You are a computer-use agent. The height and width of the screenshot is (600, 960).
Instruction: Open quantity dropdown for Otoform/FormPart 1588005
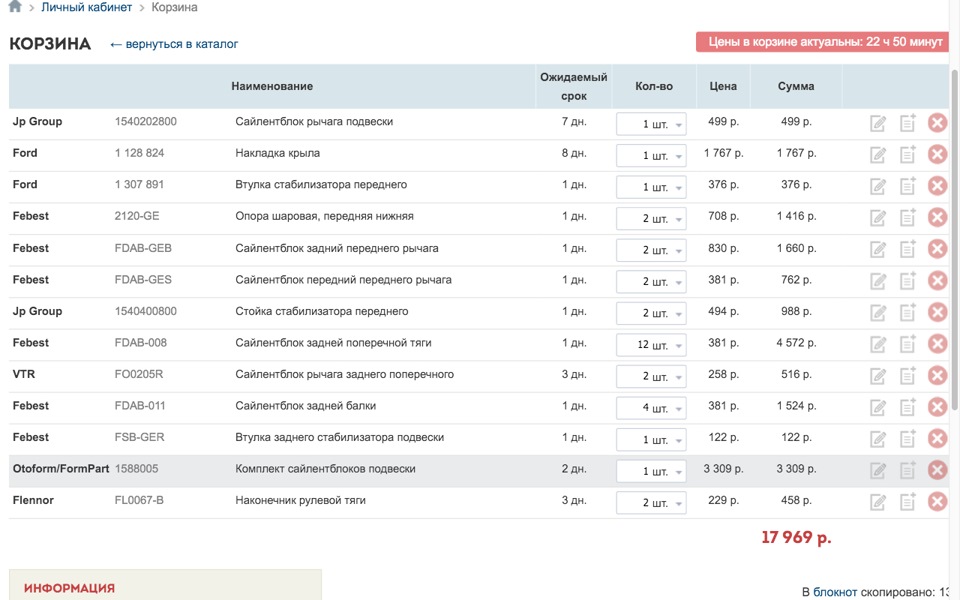[651, 471]
